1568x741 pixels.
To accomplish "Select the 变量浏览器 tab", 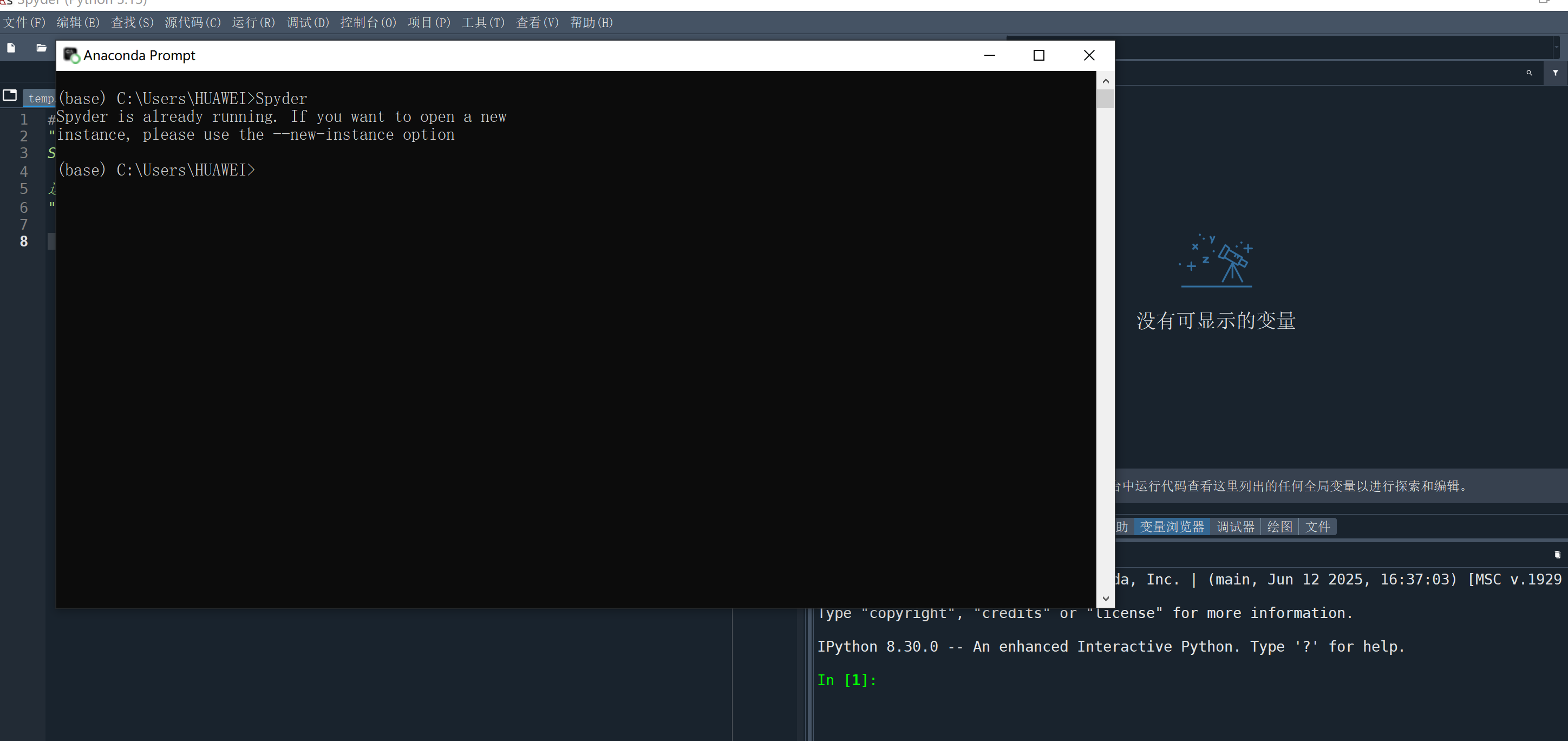I will [x=1172, y=526].
